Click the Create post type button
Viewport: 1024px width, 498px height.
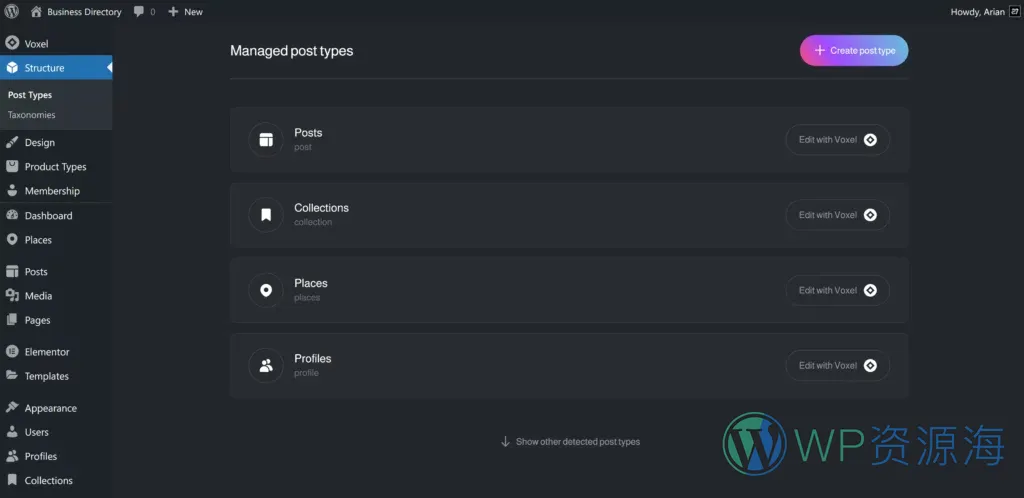(x=854, y=50)
